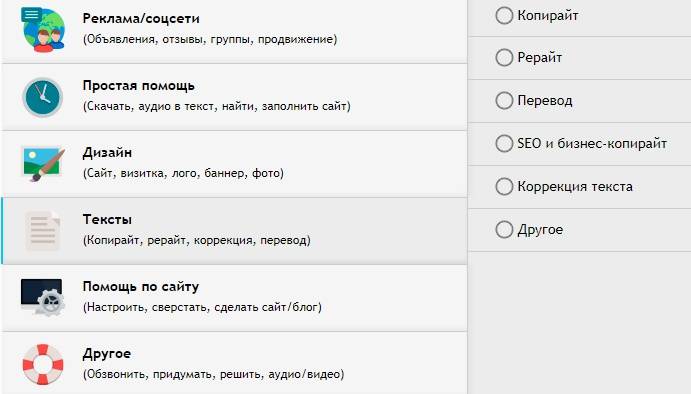Screen dimensions: 691x394
Task: Click the text document page icon
Action: [42, 230]
